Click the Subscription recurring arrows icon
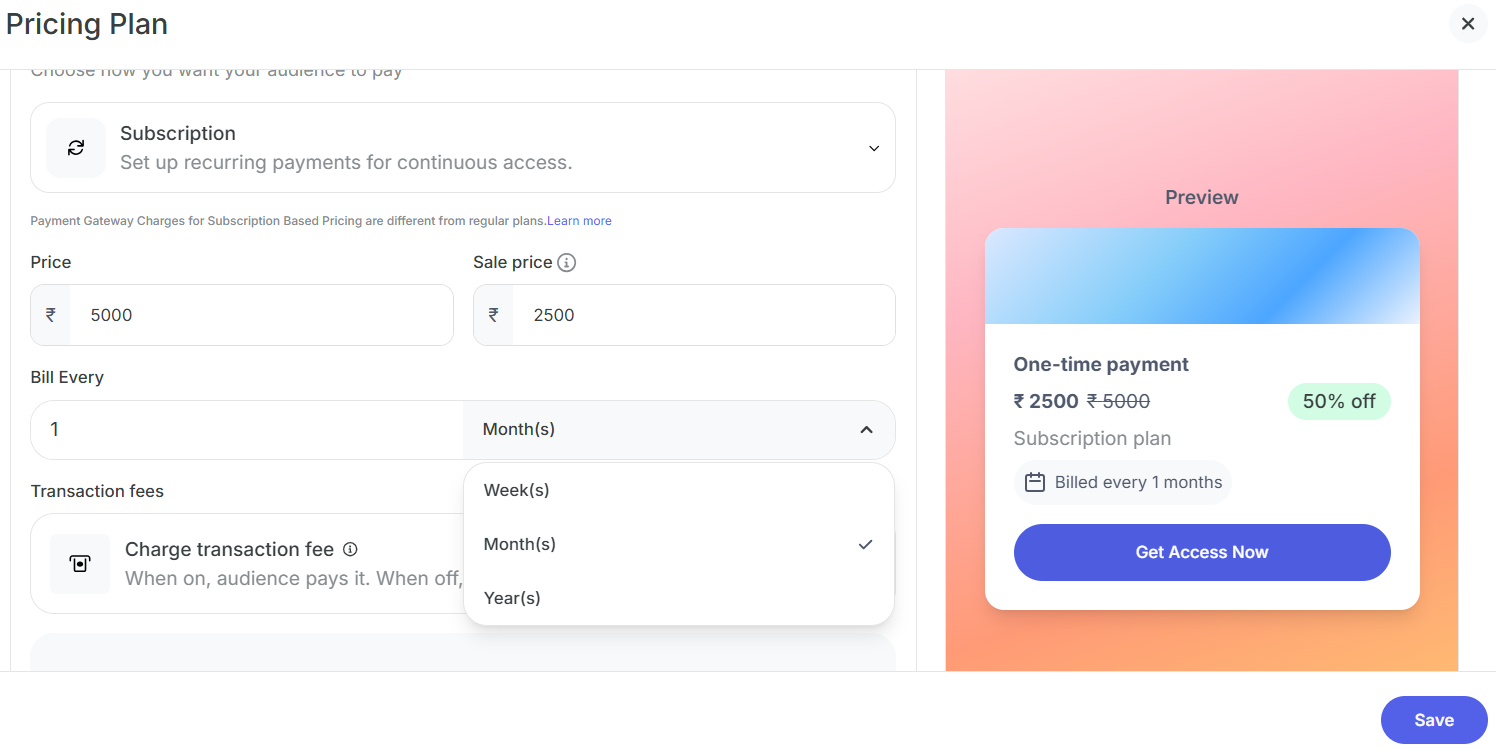This screenshot has width=1496, height=750. tap(76, 148)
